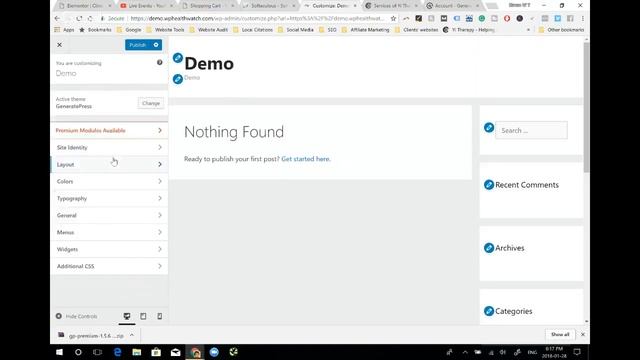
Task: Expand the Site Identity section
Action: (109, 147)
